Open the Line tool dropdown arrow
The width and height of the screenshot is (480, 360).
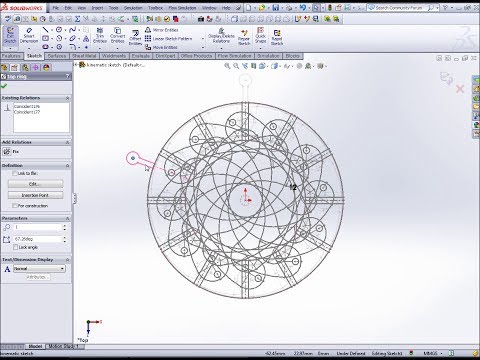click(x=52, y=30)
